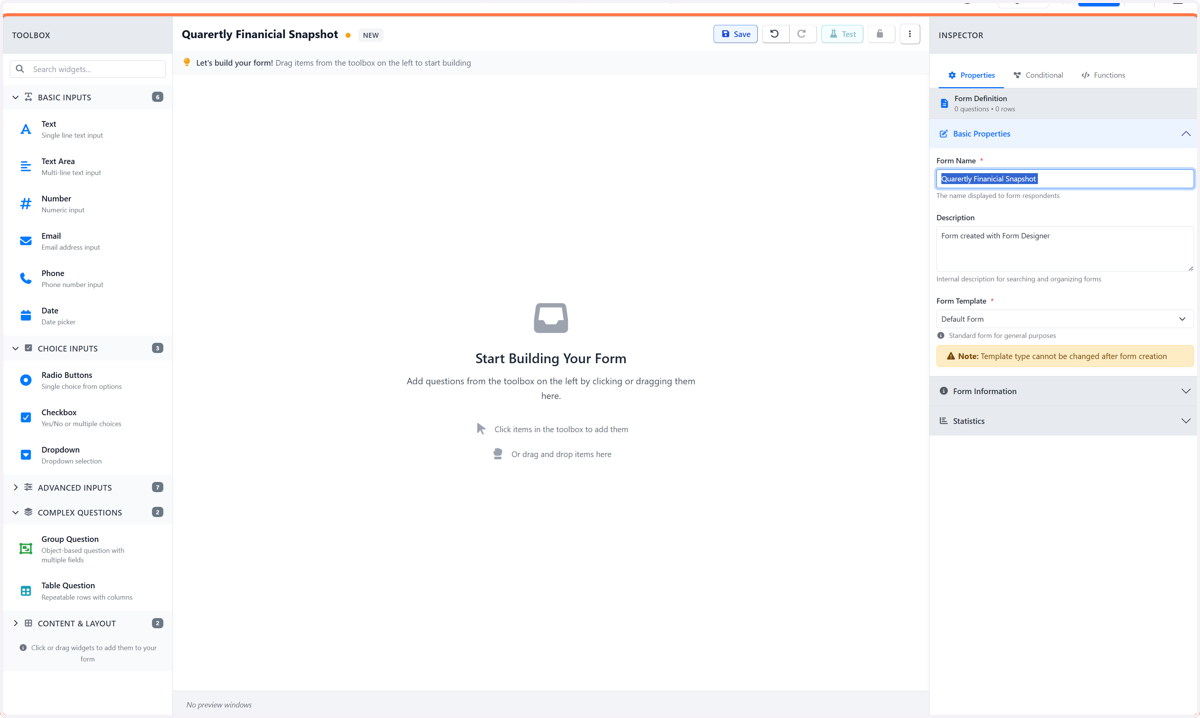The width and height of the screenshot is (1200, 718).
Task: Click the redo arrow icon
Action: [801, 34]
